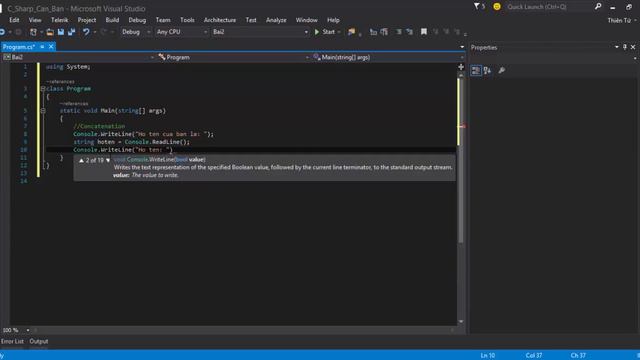Screen dimensions: 640x360
Task: Click the Quick Launch search magnifier icon
Action: (598, 7)
